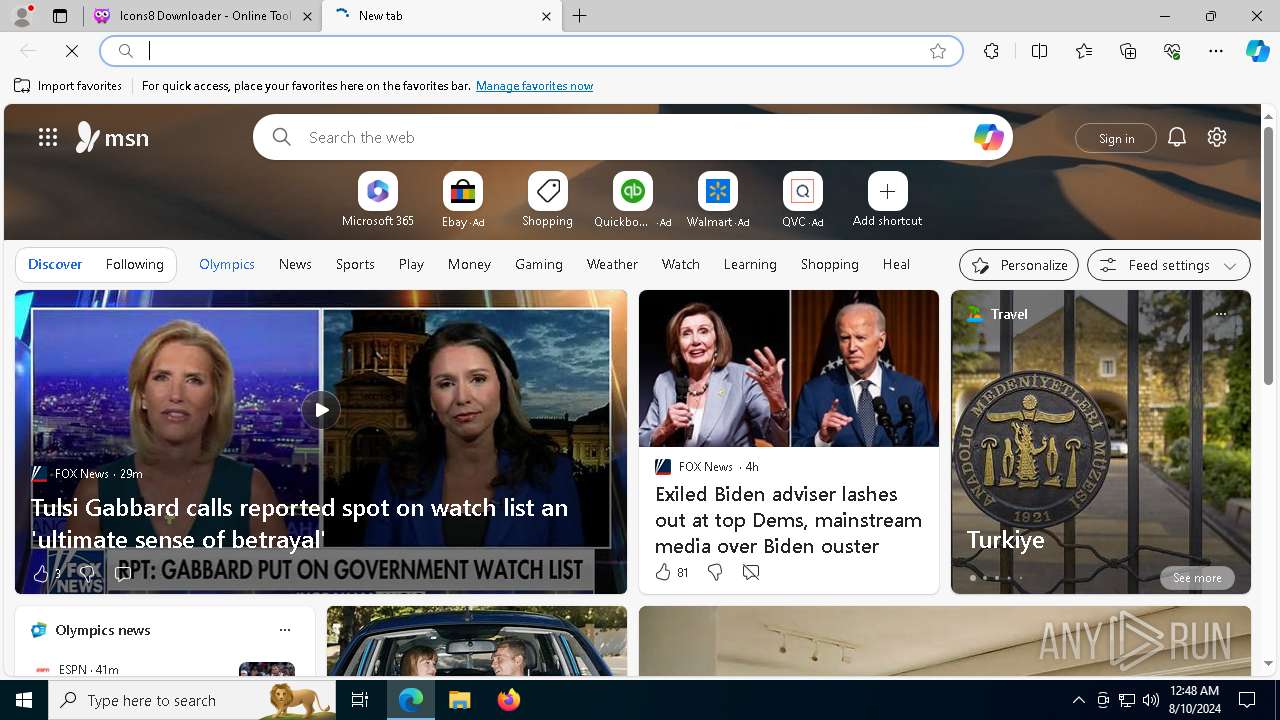Open Travel card more options
This screenshot has height=720, width=1280.
1220,314
